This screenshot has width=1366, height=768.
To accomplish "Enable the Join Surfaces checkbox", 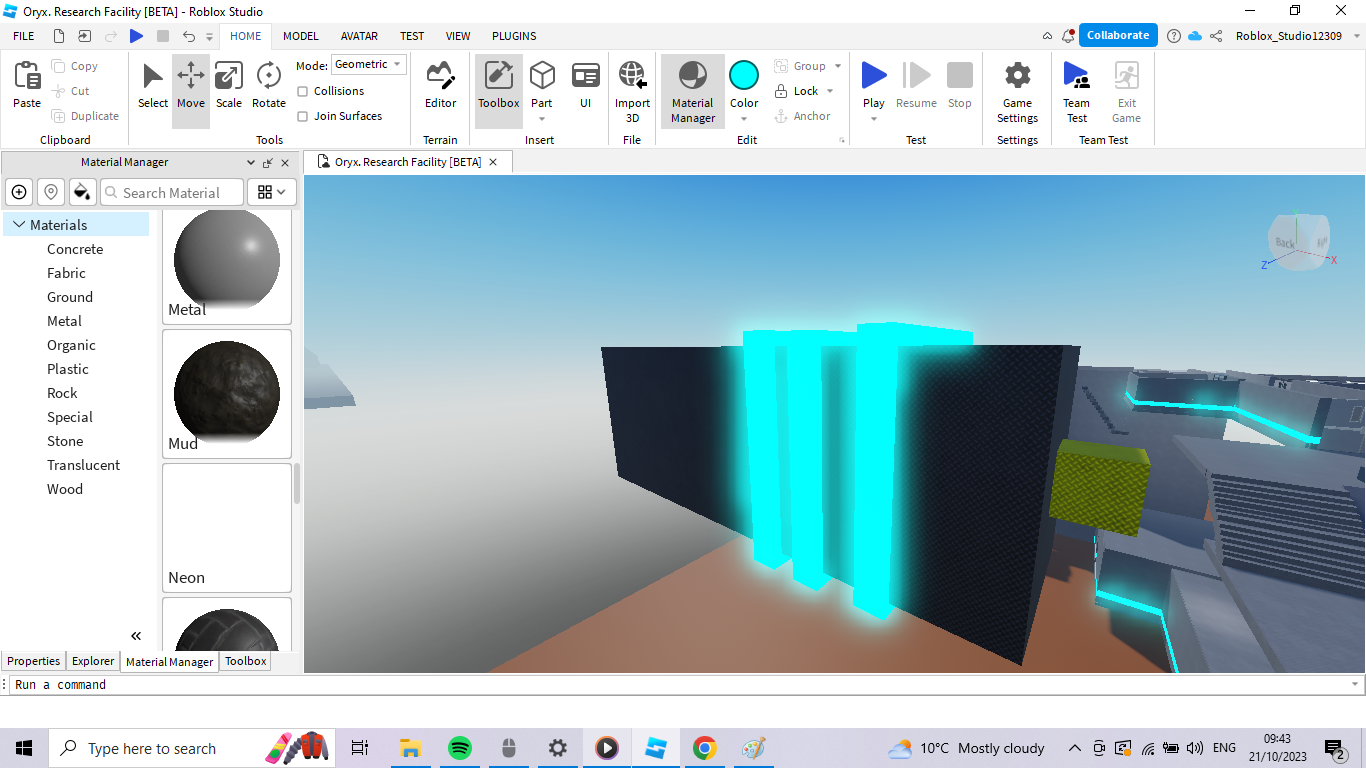I will click(303, 116).
